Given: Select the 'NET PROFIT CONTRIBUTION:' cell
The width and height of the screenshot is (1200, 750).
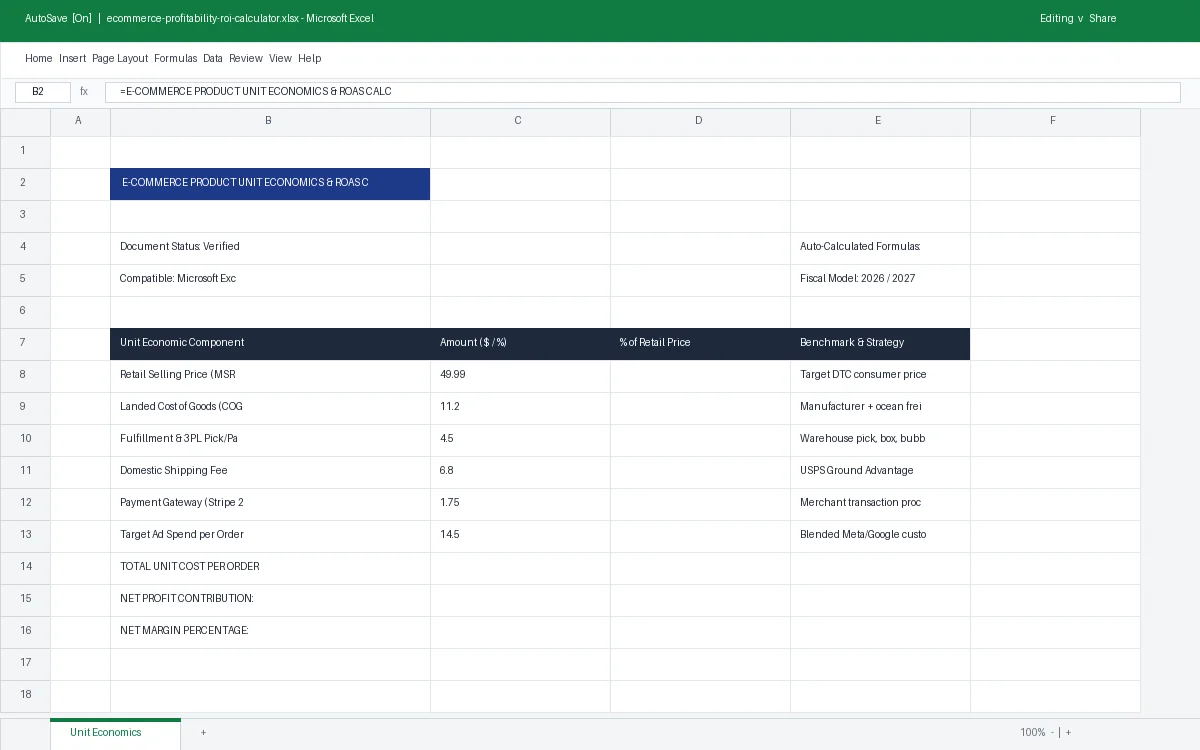Looking at the screenshot, I should coord(270,599).
